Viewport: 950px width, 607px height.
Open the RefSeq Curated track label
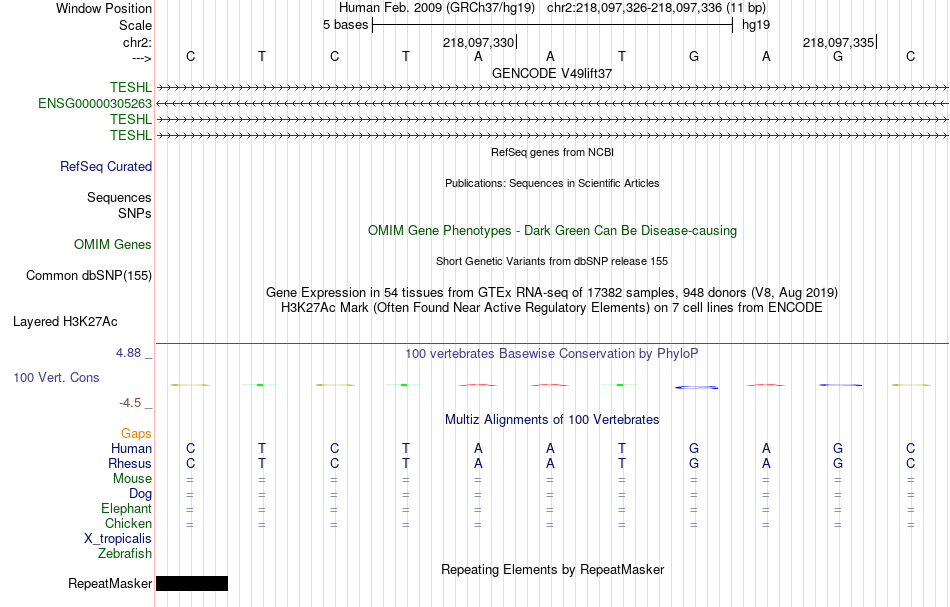pyautogui.click(x=106, y=167)
